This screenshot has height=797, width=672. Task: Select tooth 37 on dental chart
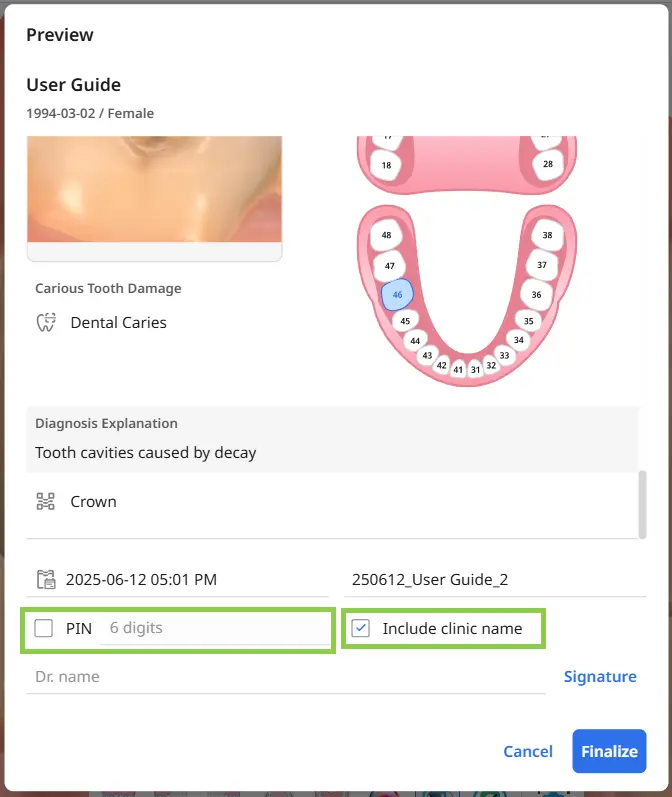[542, 265]
